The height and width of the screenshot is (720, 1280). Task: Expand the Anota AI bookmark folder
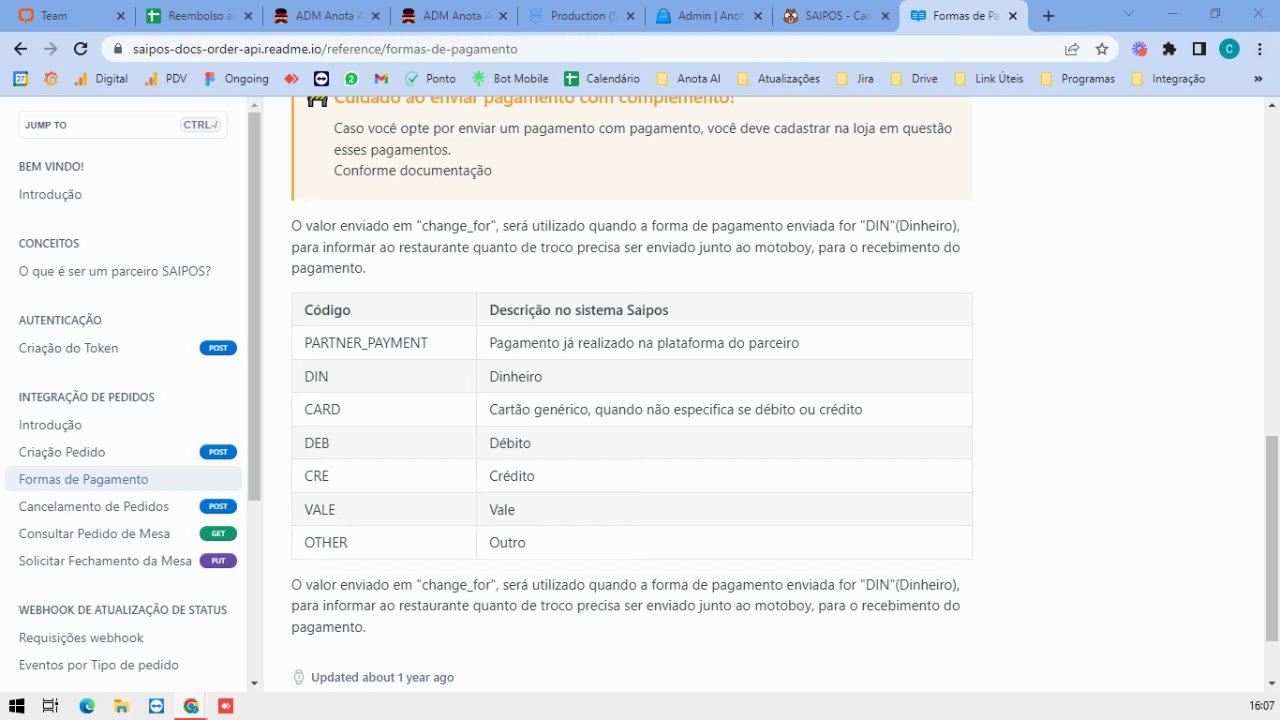point(688,78)
